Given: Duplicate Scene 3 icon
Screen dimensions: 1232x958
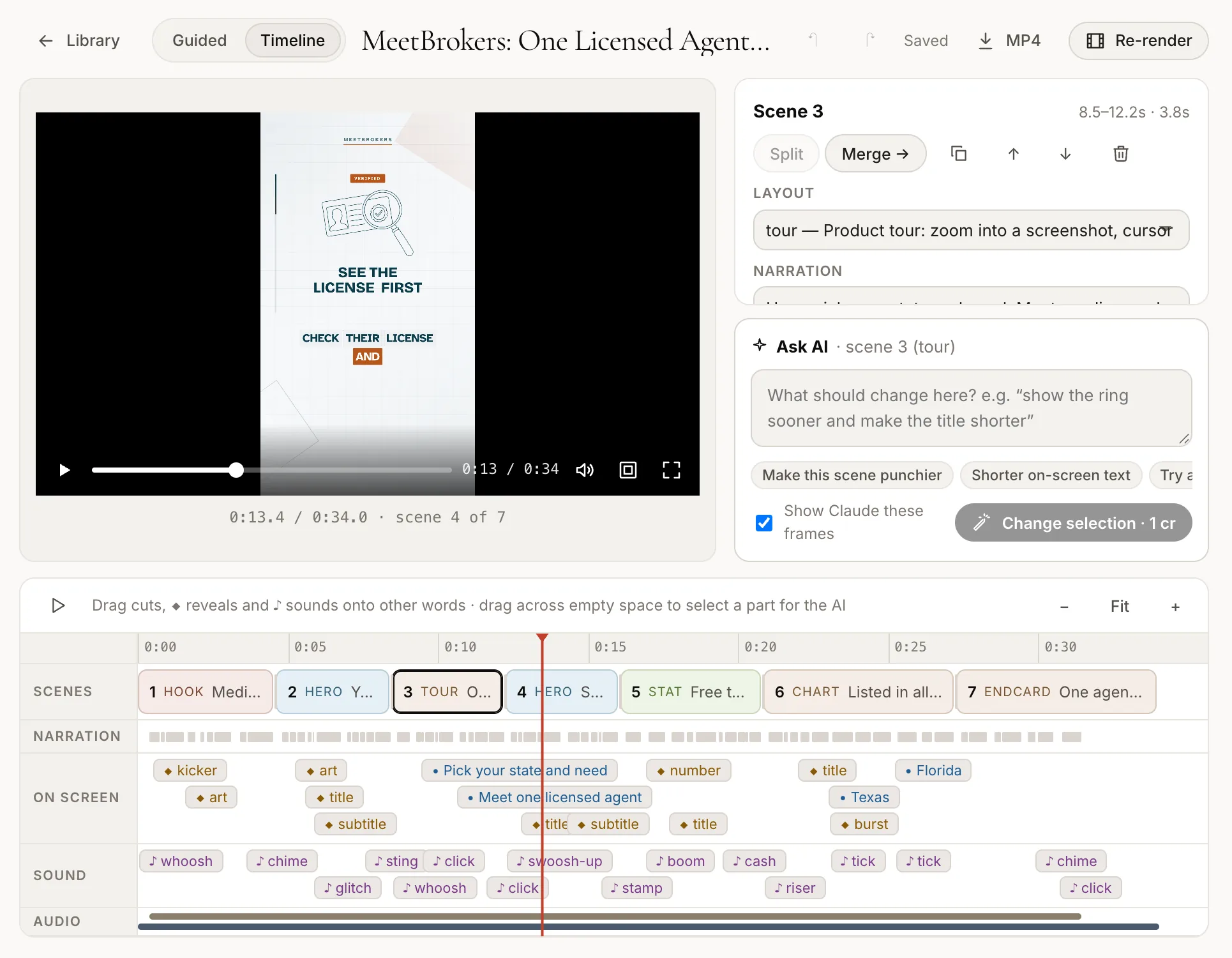Looking at the screenshot, I should click(959, 154).
